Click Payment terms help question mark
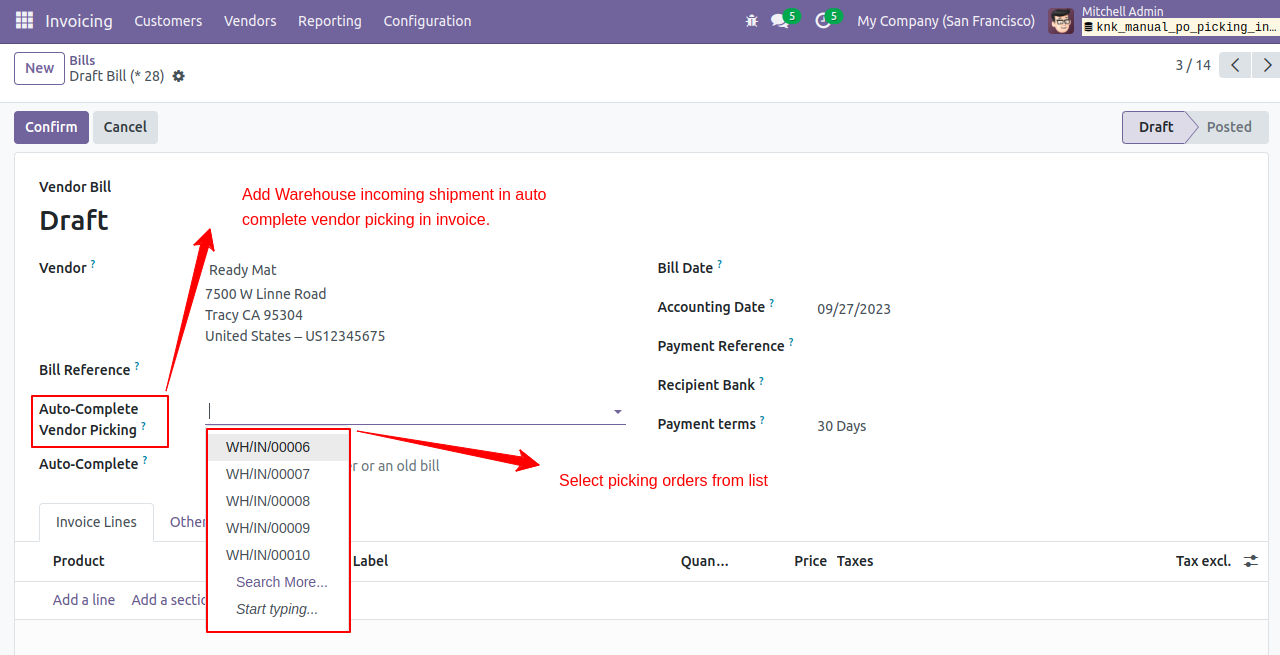This screenshot has height=655, width=1280. pos(762,420)
